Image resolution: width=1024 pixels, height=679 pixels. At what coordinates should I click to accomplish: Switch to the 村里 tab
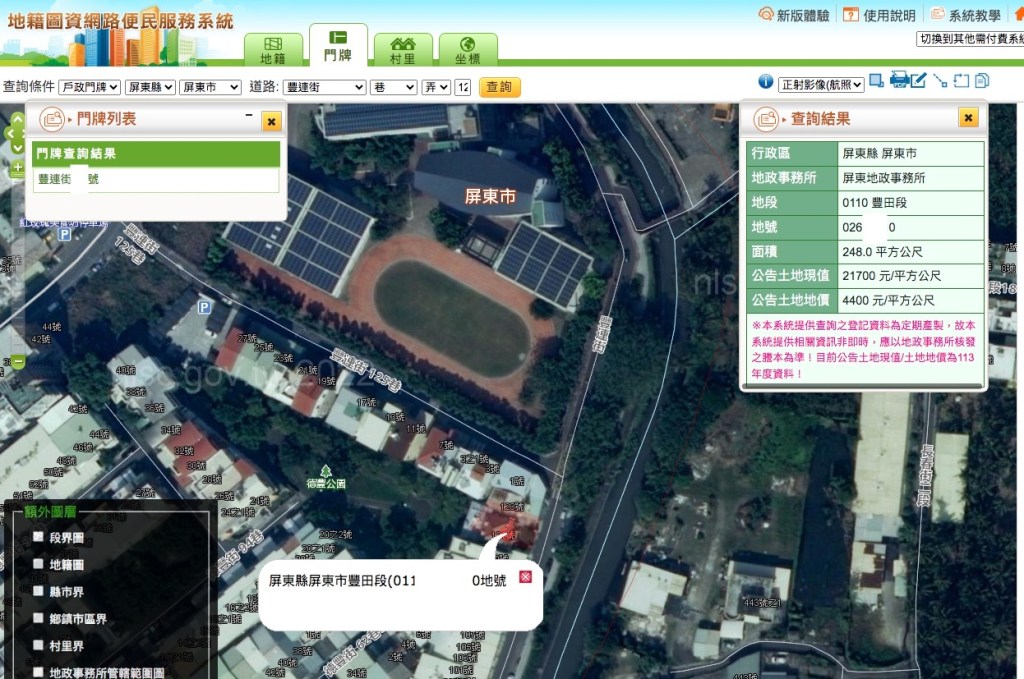point(403,50)
